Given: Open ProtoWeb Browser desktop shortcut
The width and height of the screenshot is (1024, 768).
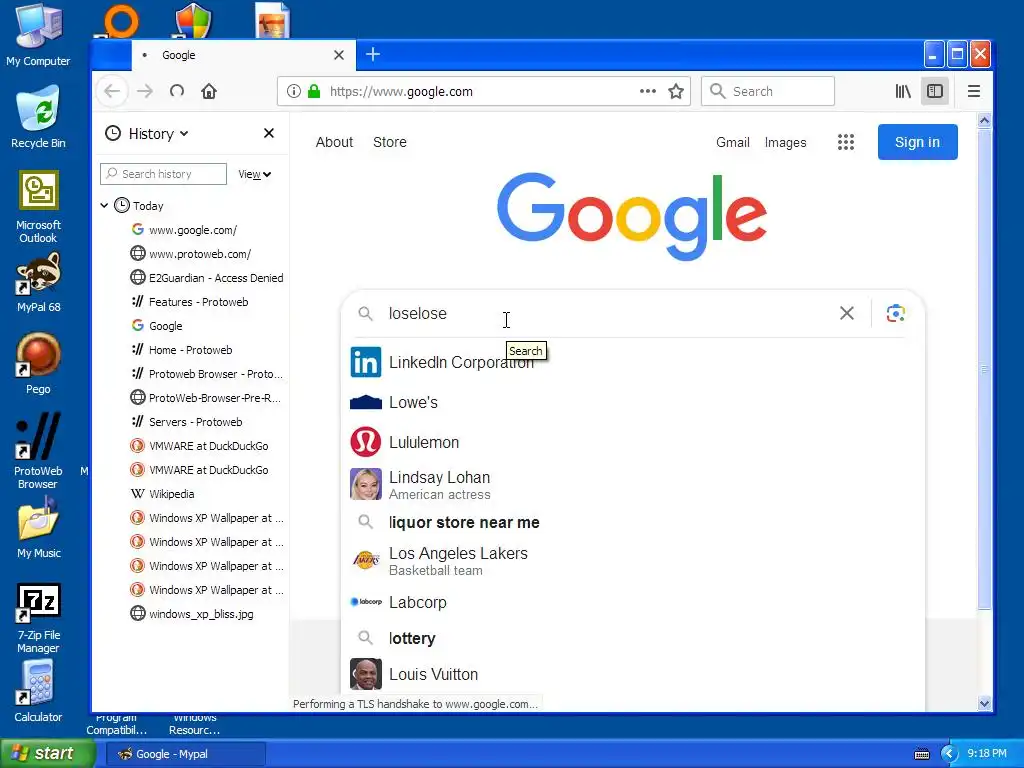Looking at the screenshot, I should click(x=38, y=451).
